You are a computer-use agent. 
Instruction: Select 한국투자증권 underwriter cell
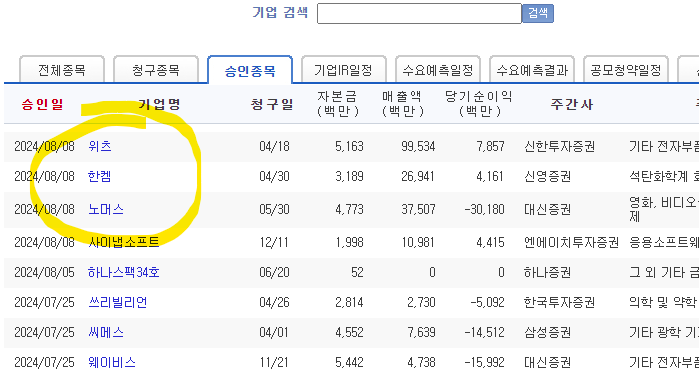[559, 302]
